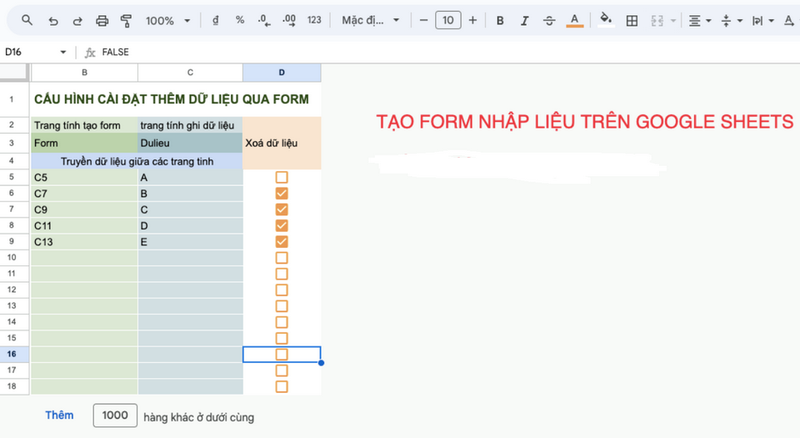
Task: Open text color picker
Action: (x=574, y=21)
